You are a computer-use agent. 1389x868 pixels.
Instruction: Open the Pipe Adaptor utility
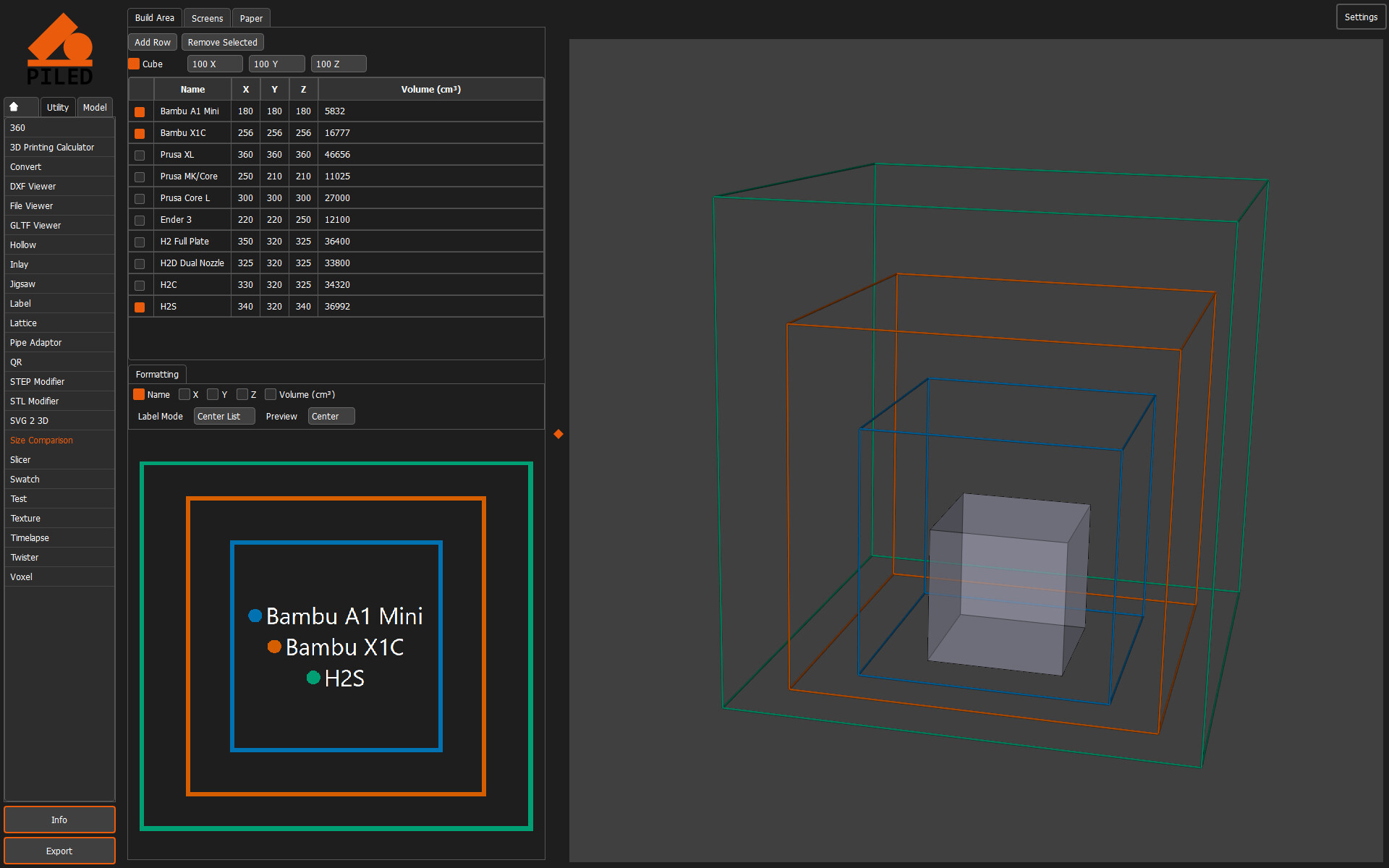[59, 342]
